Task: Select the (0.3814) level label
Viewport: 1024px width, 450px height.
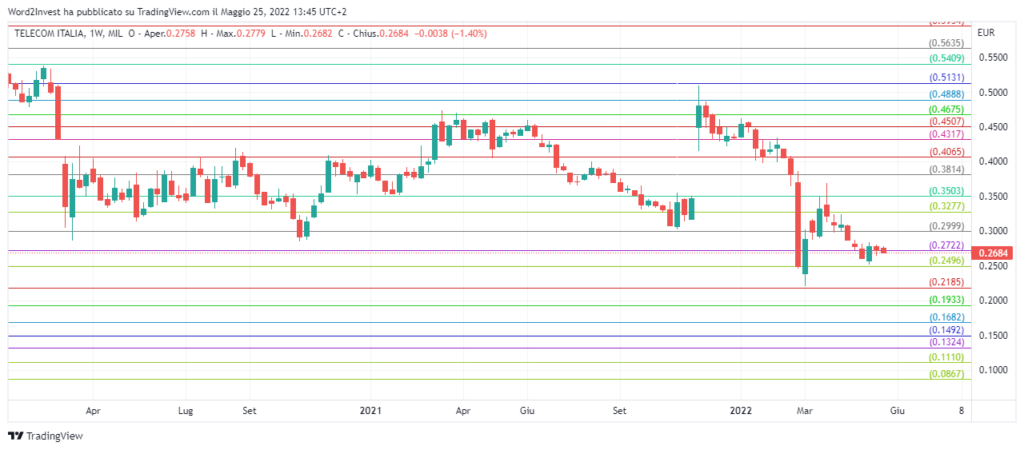Action: click(x=946, y=169)
